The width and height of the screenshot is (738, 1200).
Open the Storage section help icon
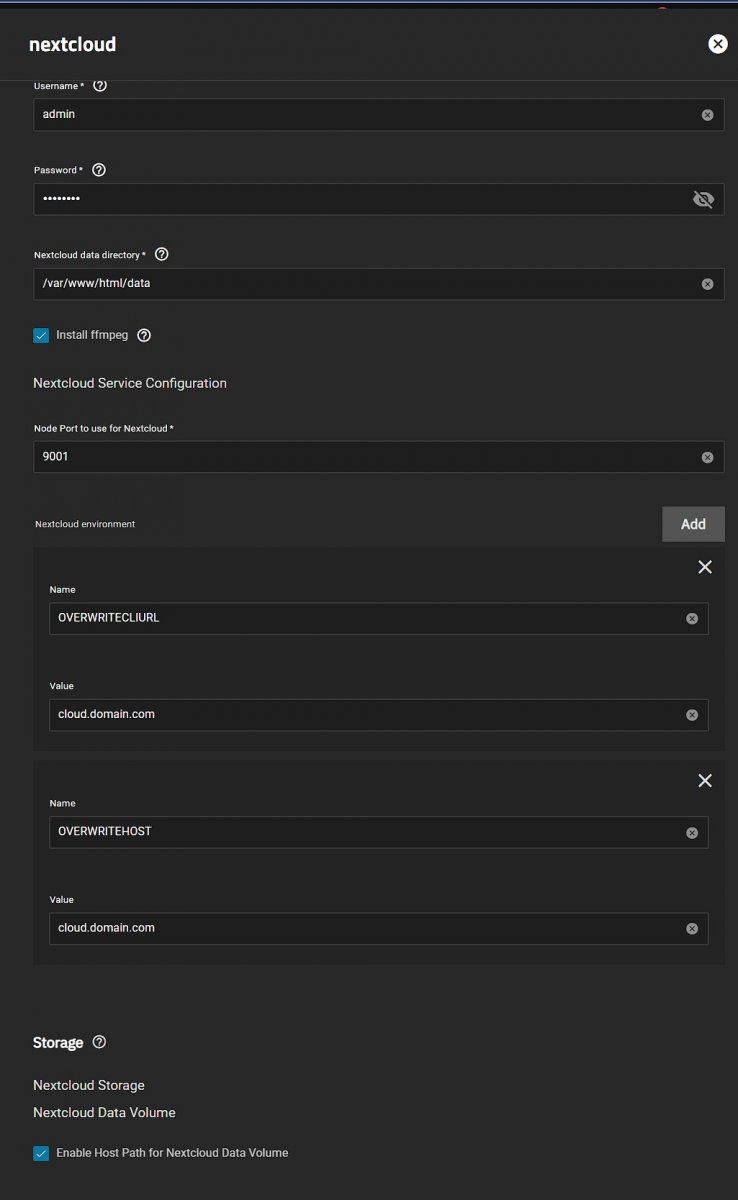(x=99, y=1042)
